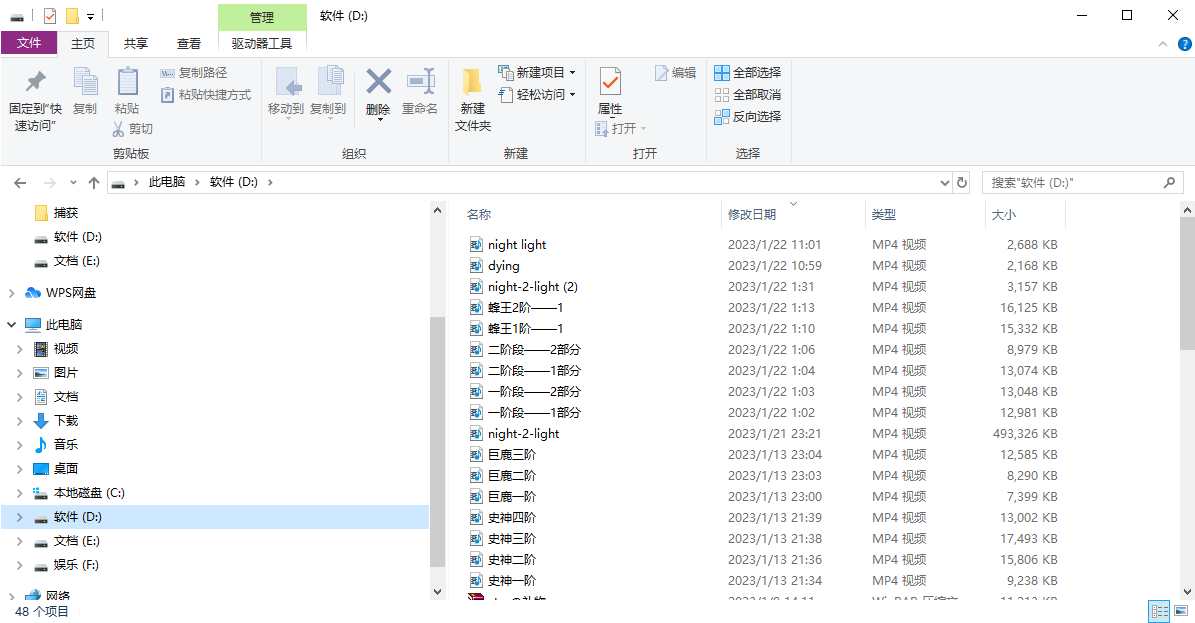The image size is (1195, 623).
Task: Switch to large icons view in status bar
Action: tap(1181, 611)
